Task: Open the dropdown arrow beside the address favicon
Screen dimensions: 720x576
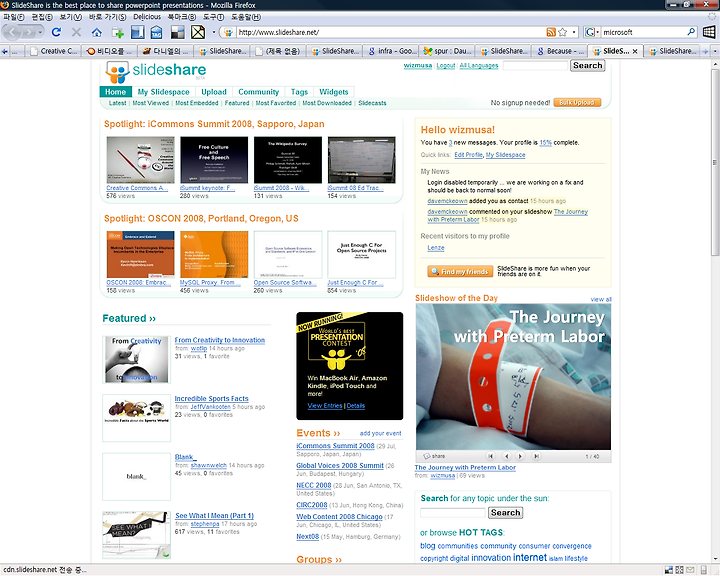Action: tap(214, 32)
